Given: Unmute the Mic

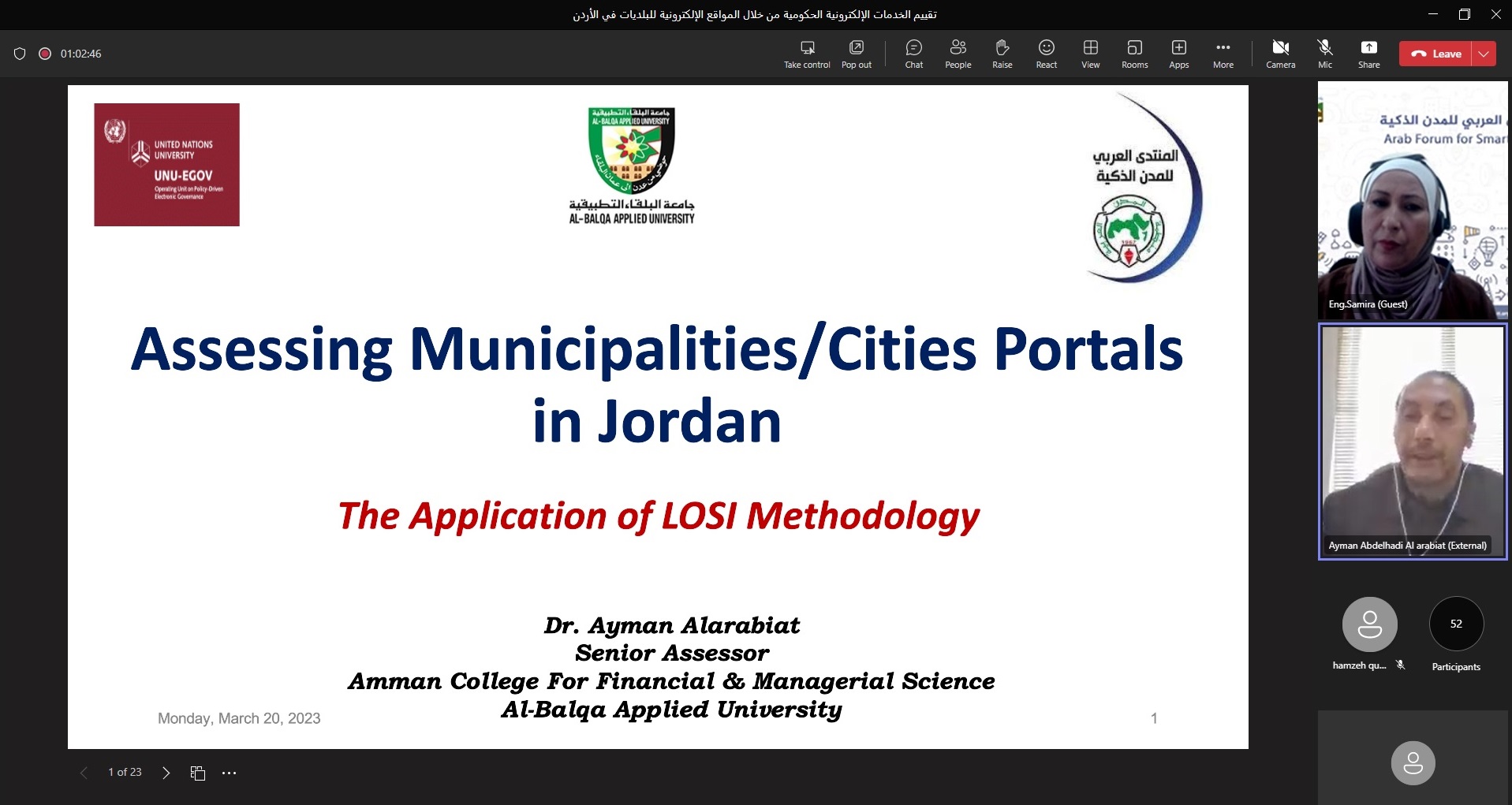Looking at the screenshot, I should (1325, 54).
